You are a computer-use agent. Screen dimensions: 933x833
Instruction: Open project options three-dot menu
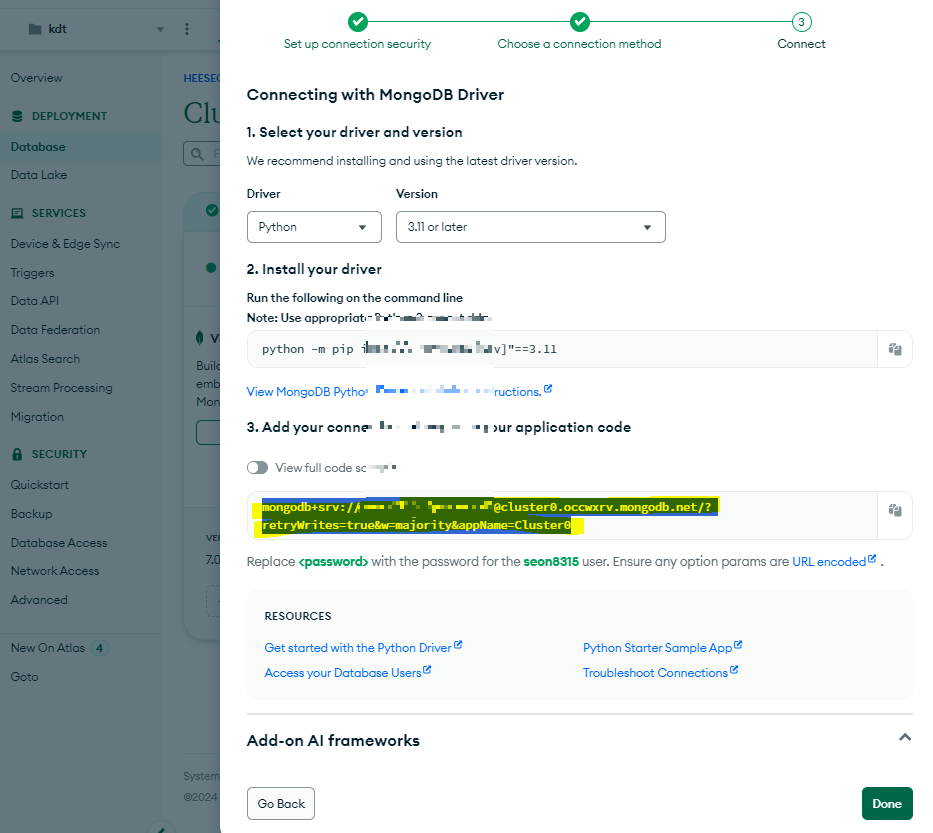pyautogui.click(x=187, y=29)
